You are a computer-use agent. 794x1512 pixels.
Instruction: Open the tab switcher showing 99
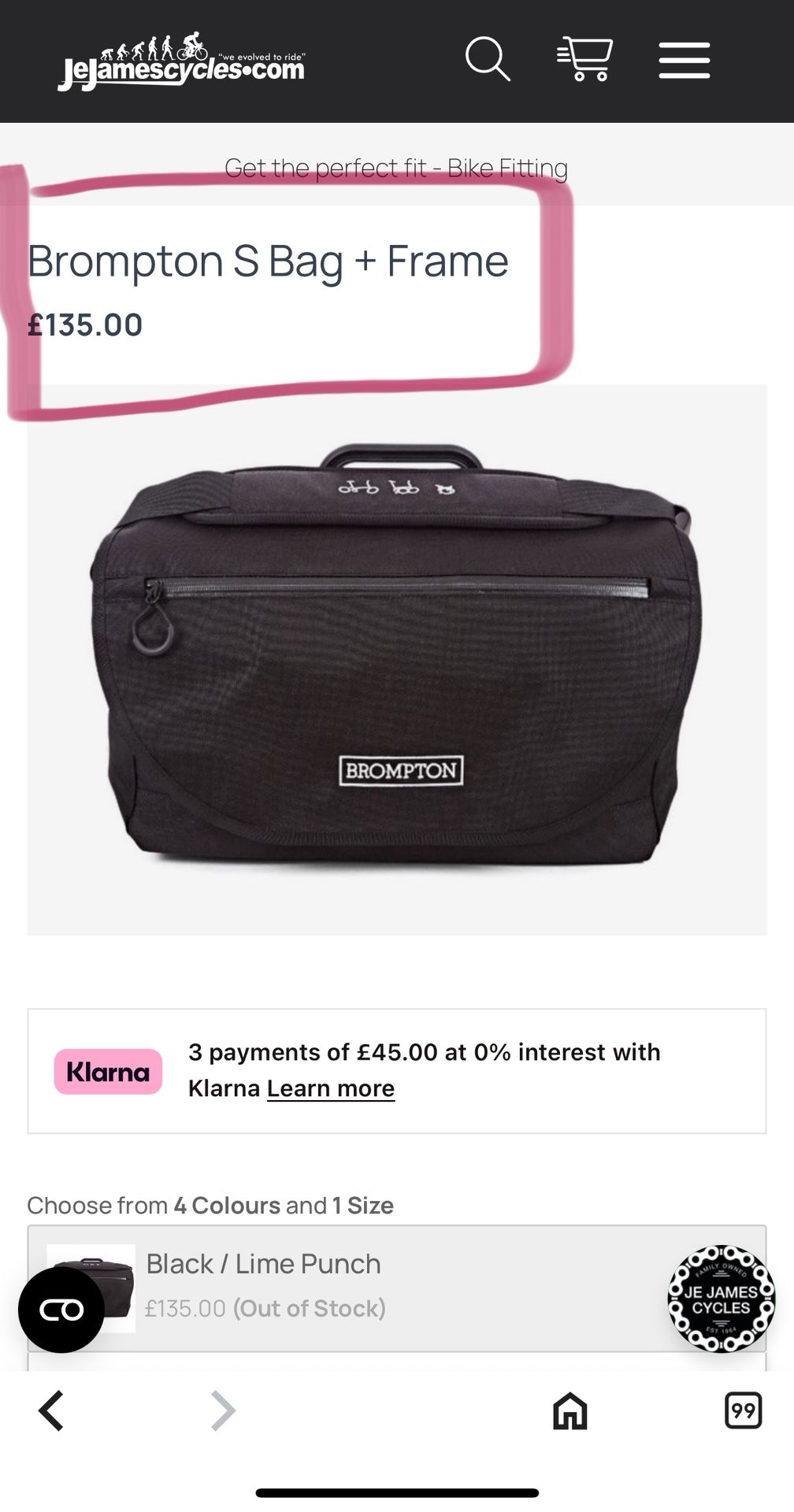click(x=743, y=1410)
